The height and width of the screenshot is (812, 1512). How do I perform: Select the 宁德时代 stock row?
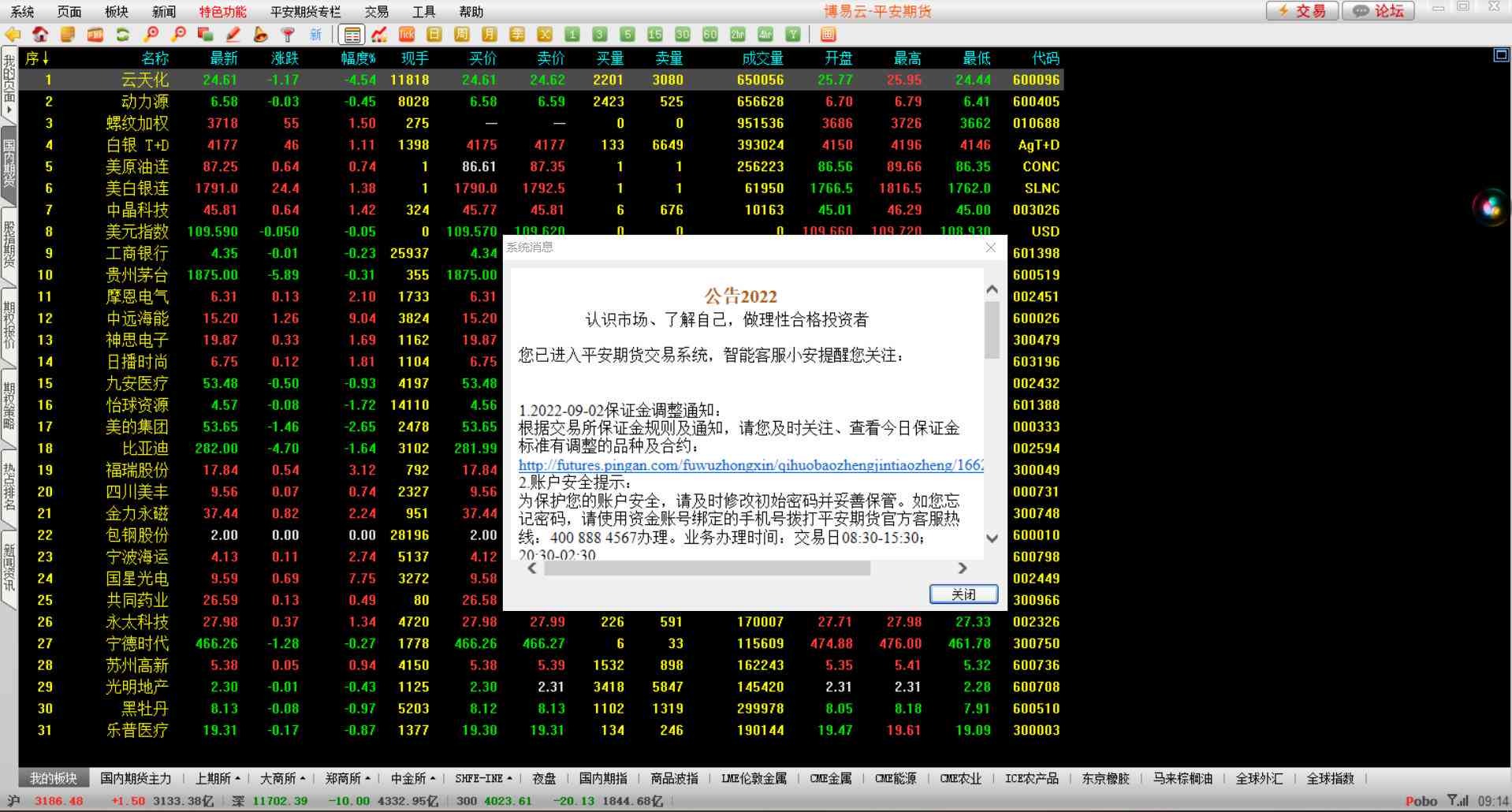[541, 644]
